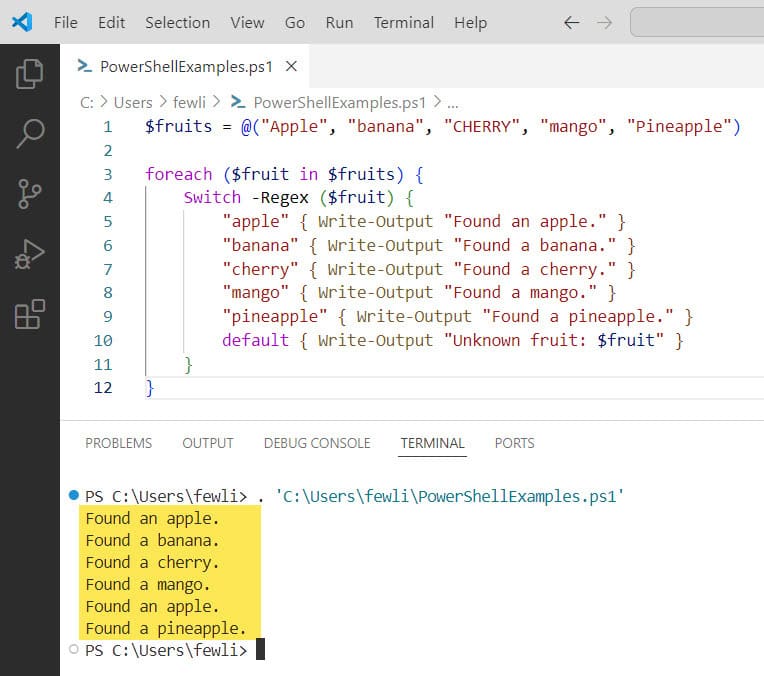Open the Extensions view
Viewport: 764px width, 676px height.
30,314
